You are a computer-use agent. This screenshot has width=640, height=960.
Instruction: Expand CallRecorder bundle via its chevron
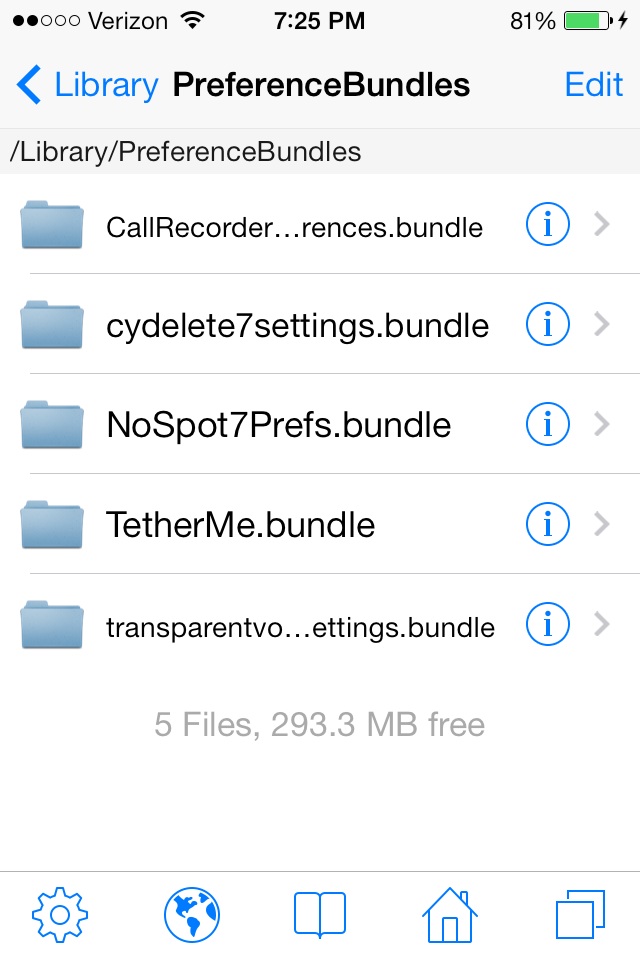click(602, 224)
